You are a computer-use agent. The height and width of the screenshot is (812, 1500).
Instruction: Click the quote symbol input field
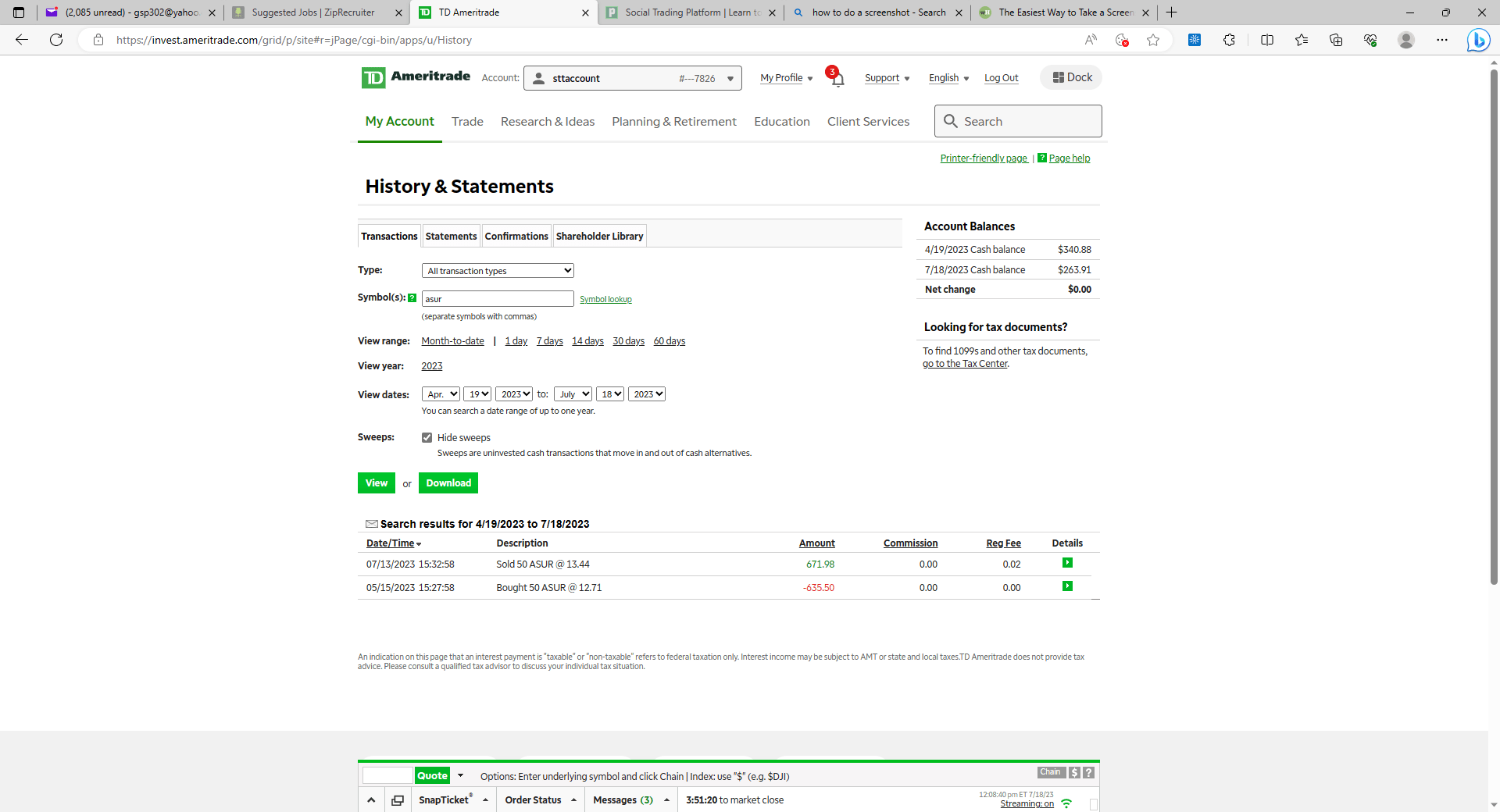387,775
